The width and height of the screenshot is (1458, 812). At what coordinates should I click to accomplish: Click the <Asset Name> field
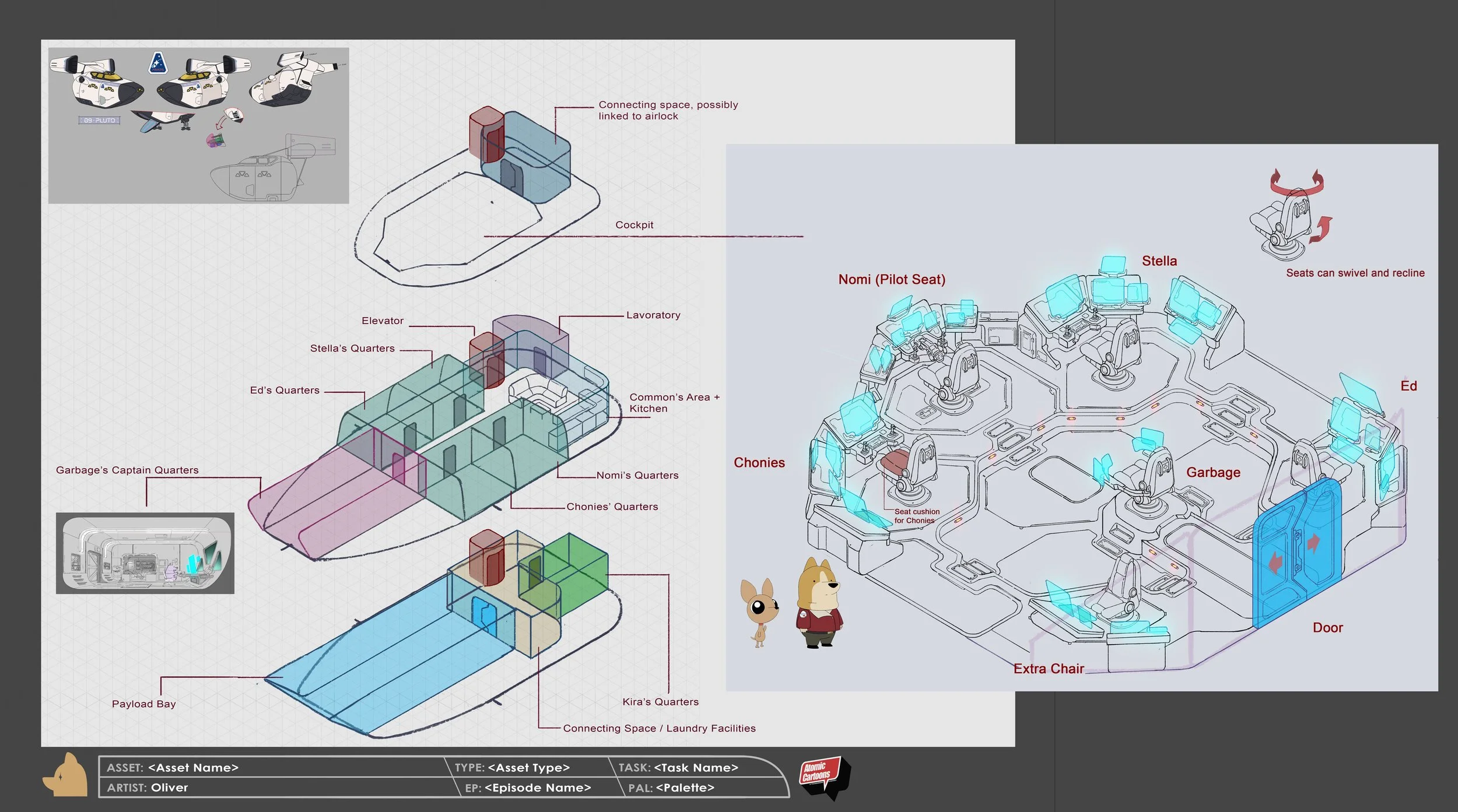tap(193, 768)
